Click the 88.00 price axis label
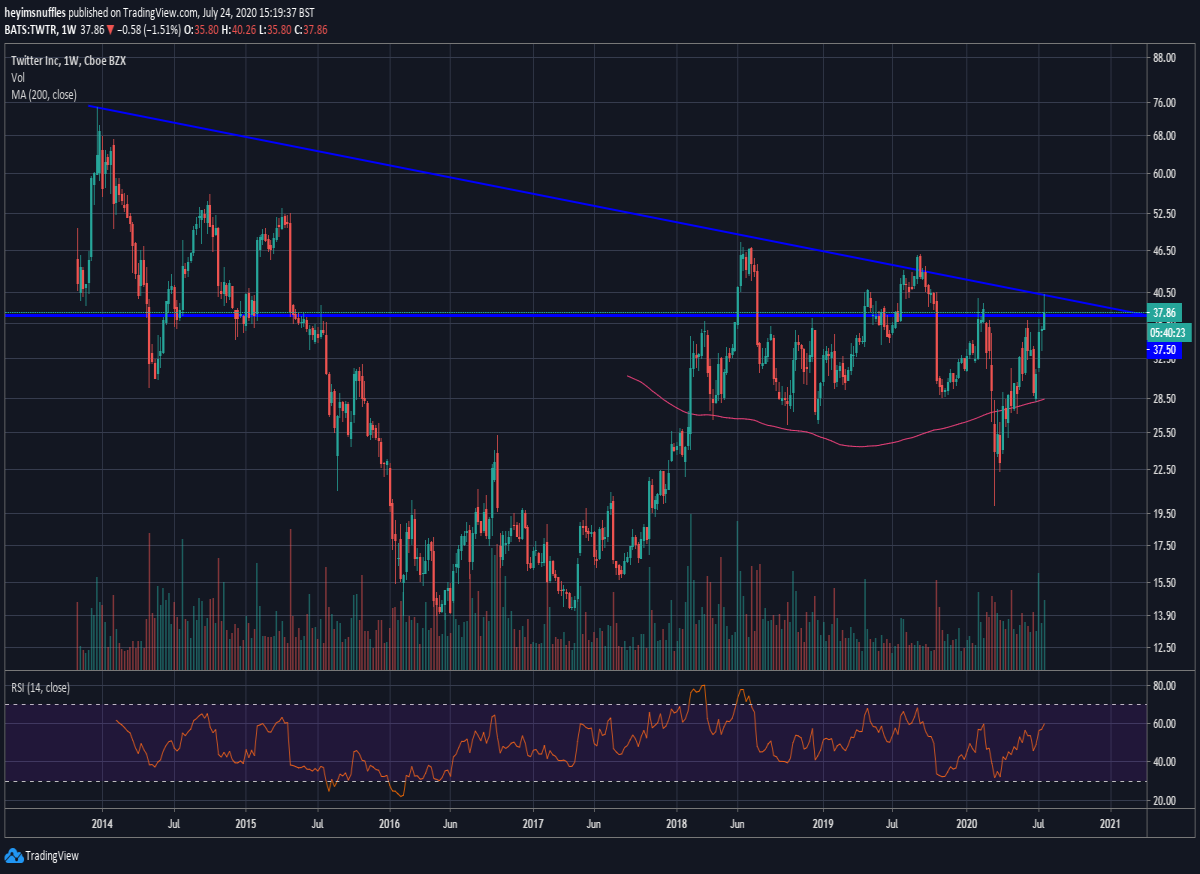Viewport: 1200px width, 874px height. [x=1164, y=58]
